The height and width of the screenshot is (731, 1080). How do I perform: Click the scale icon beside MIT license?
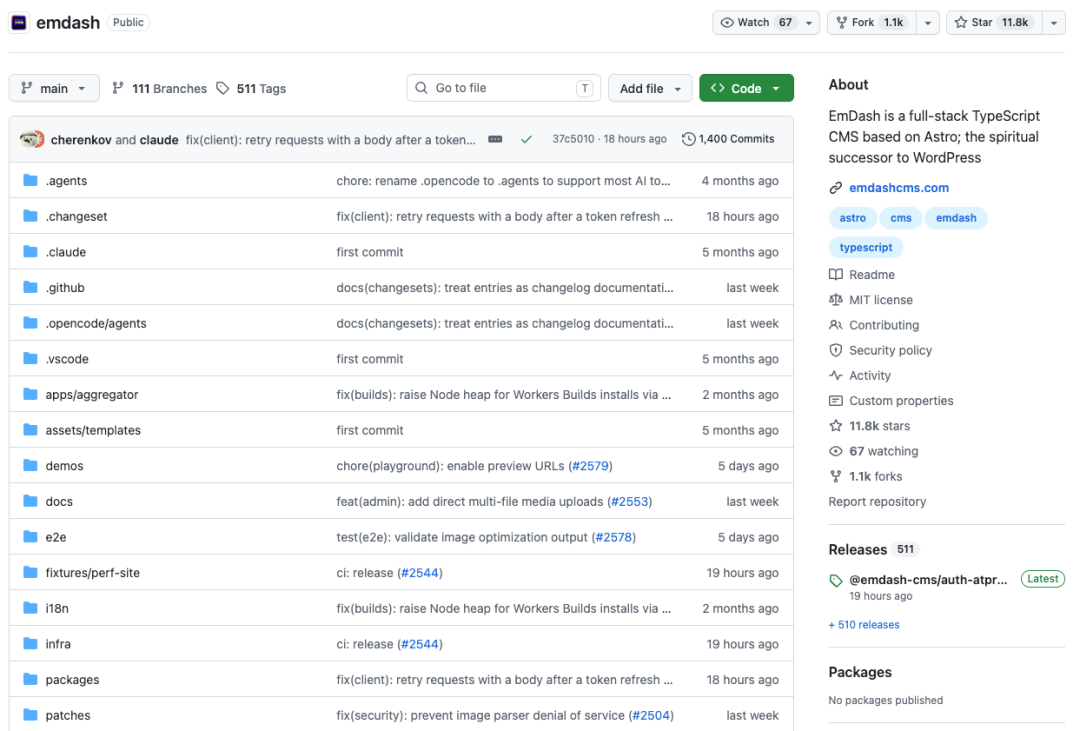[835, 300]
